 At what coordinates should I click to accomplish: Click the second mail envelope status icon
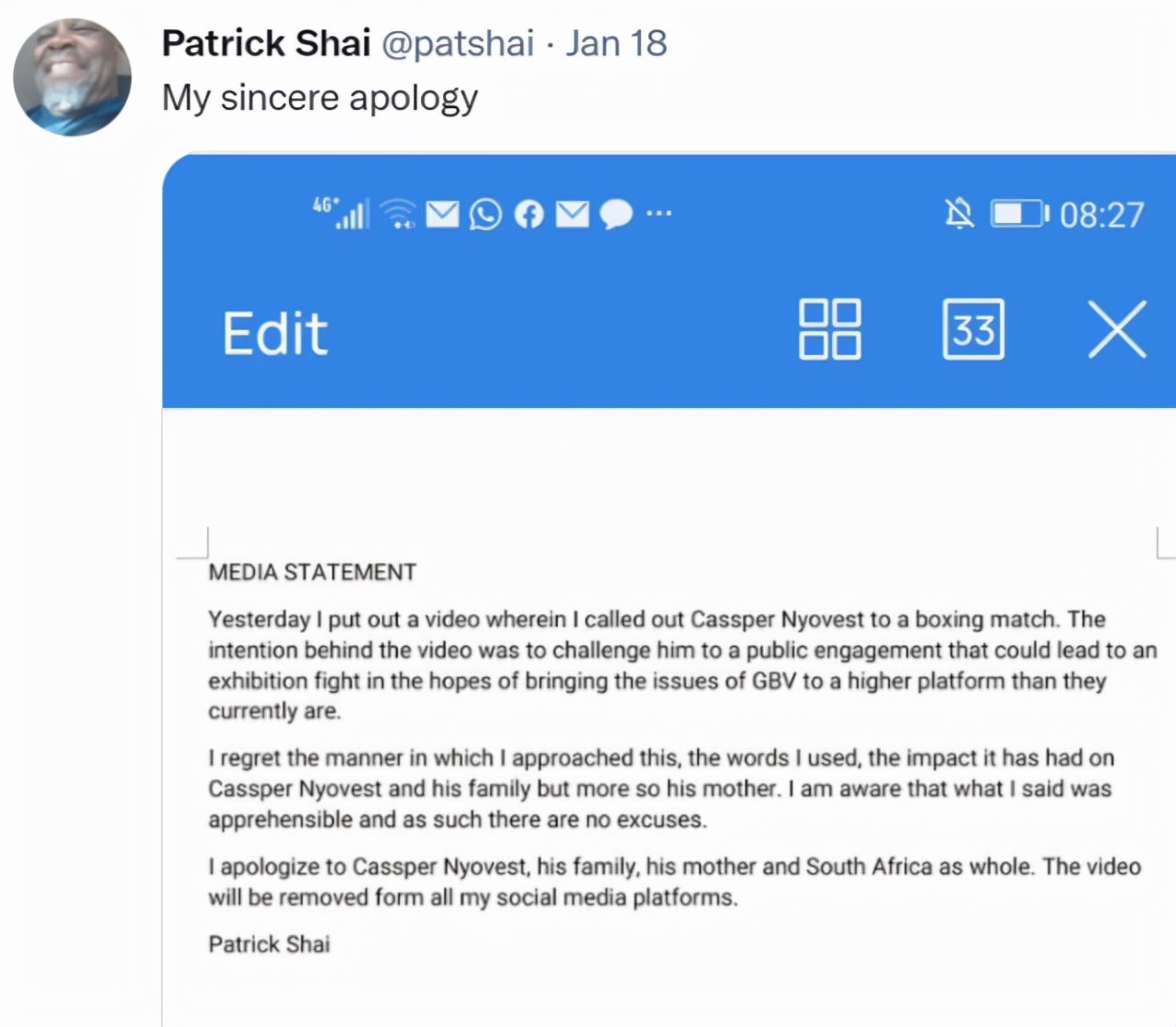(572, 214)
